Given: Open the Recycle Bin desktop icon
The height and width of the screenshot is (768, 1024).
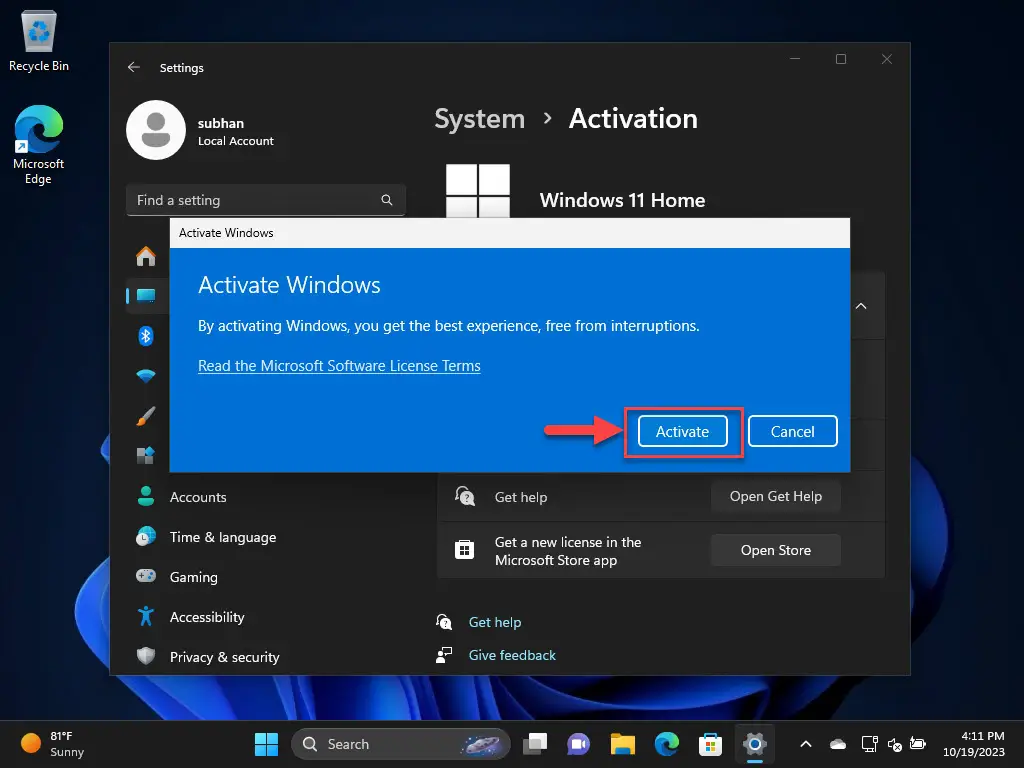Looking at the screenshot, I should [x=39, y=40].
